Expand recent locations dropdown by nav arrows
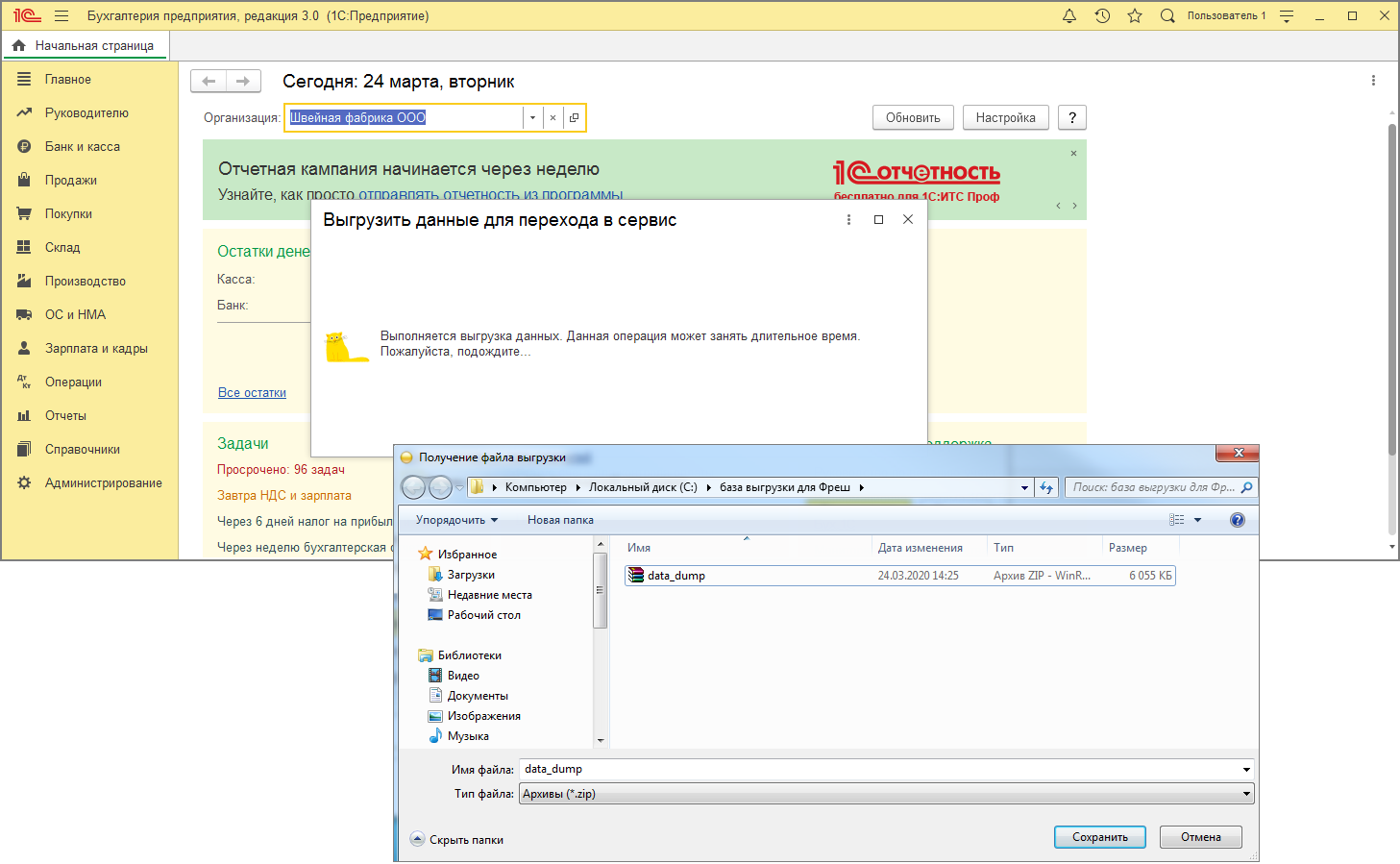Image resolution: width=1400 pixels, height=864 pixels. tap(459, 487)
